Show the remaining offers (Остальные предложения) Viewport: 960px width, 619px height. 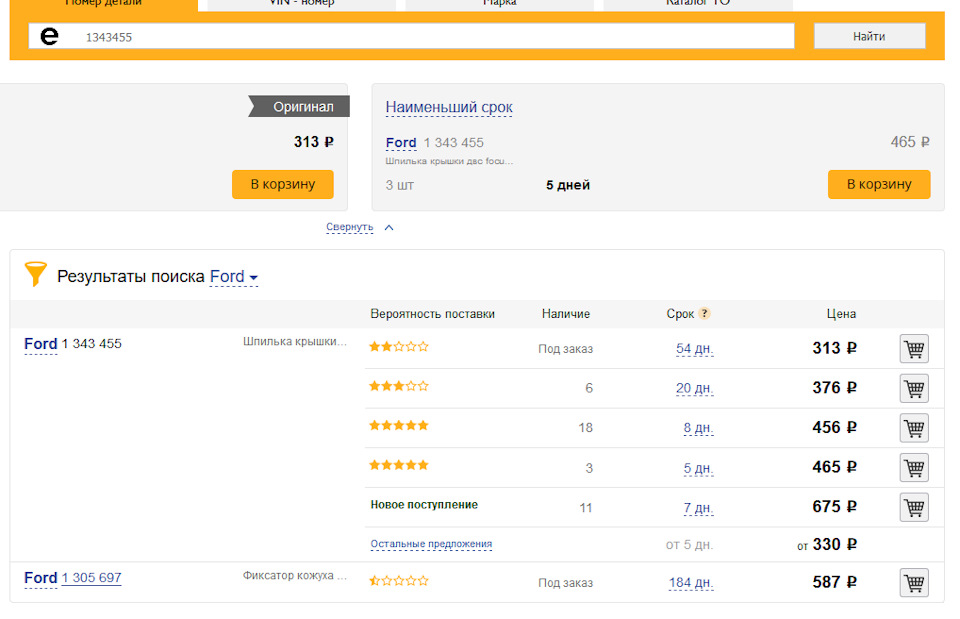[x=431, y=545]
